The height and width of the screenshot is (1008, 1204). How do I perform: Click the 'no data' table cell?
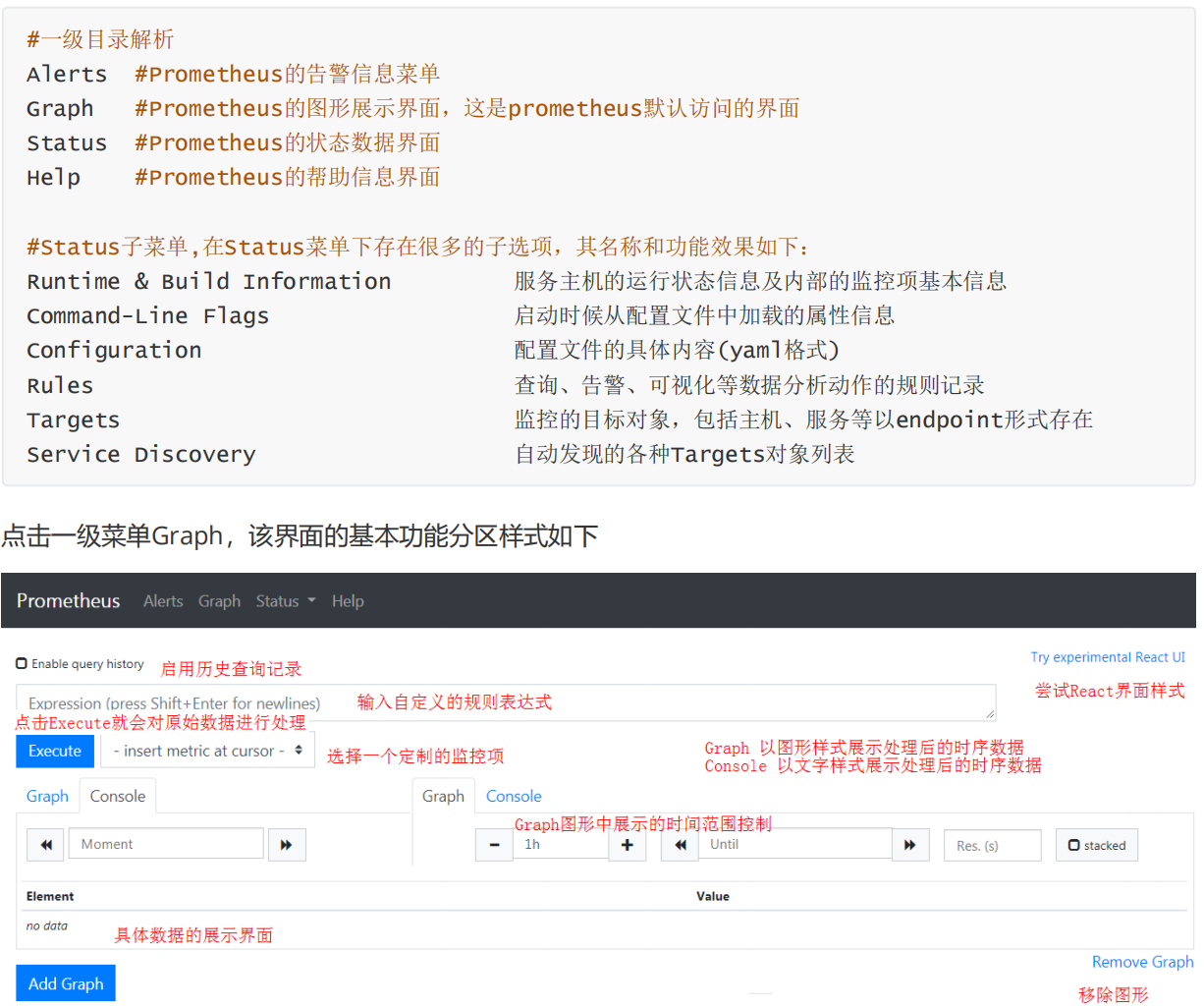(47, 925)
